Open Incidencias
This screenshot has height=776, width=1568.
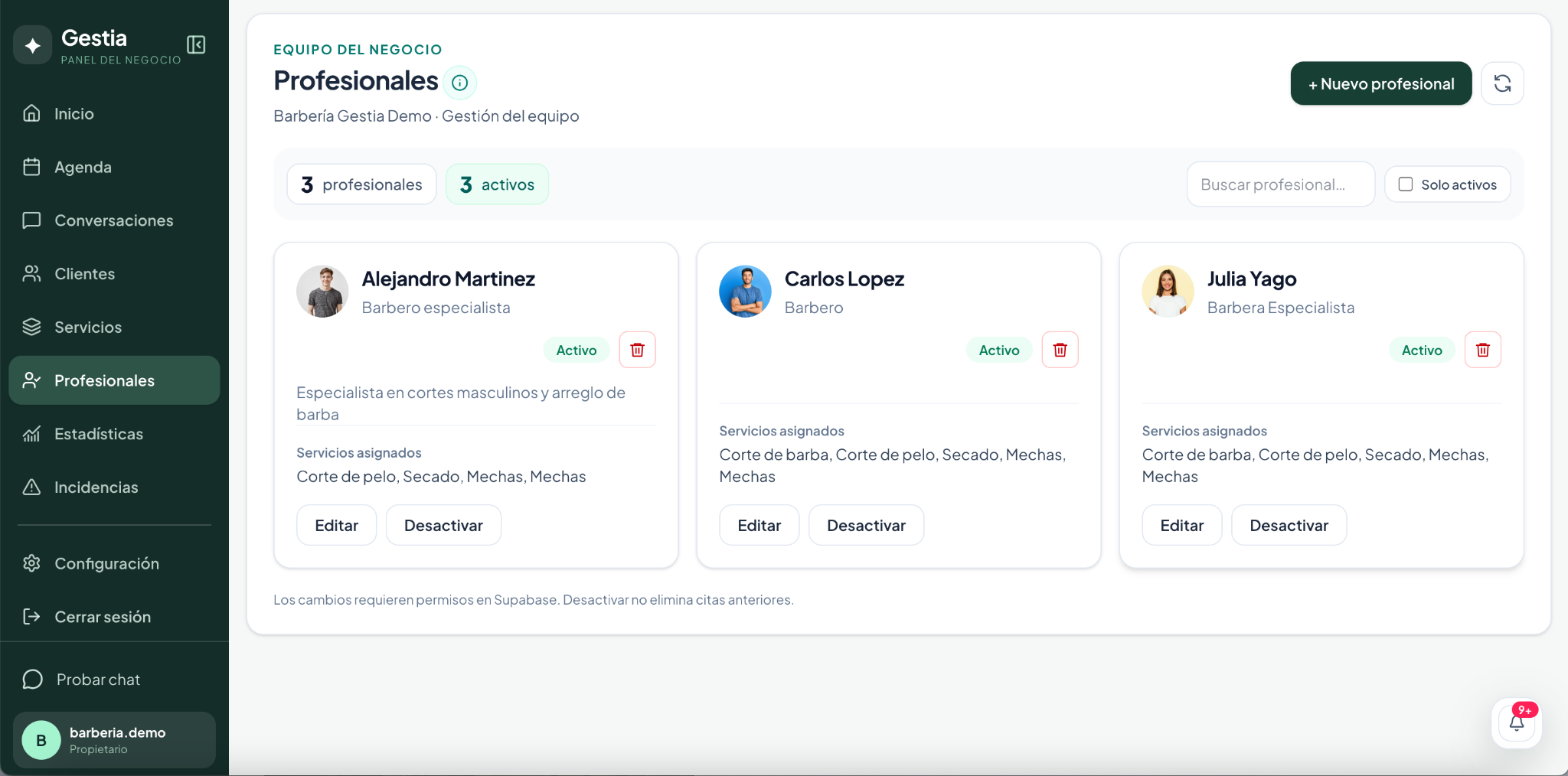pyautogui.click(x=114, y=487)
